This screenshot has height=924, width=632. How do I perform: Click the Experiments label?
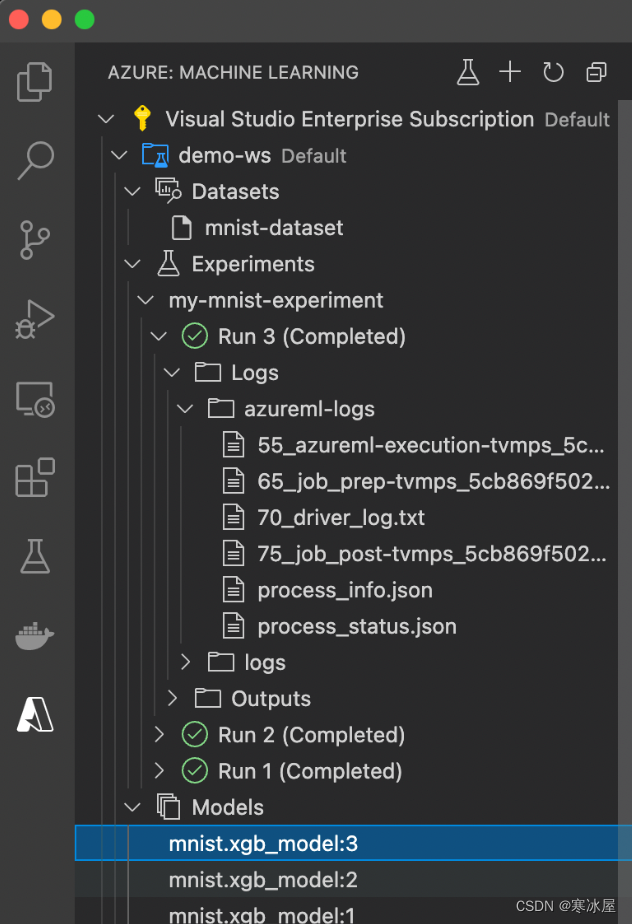point(253,264)
